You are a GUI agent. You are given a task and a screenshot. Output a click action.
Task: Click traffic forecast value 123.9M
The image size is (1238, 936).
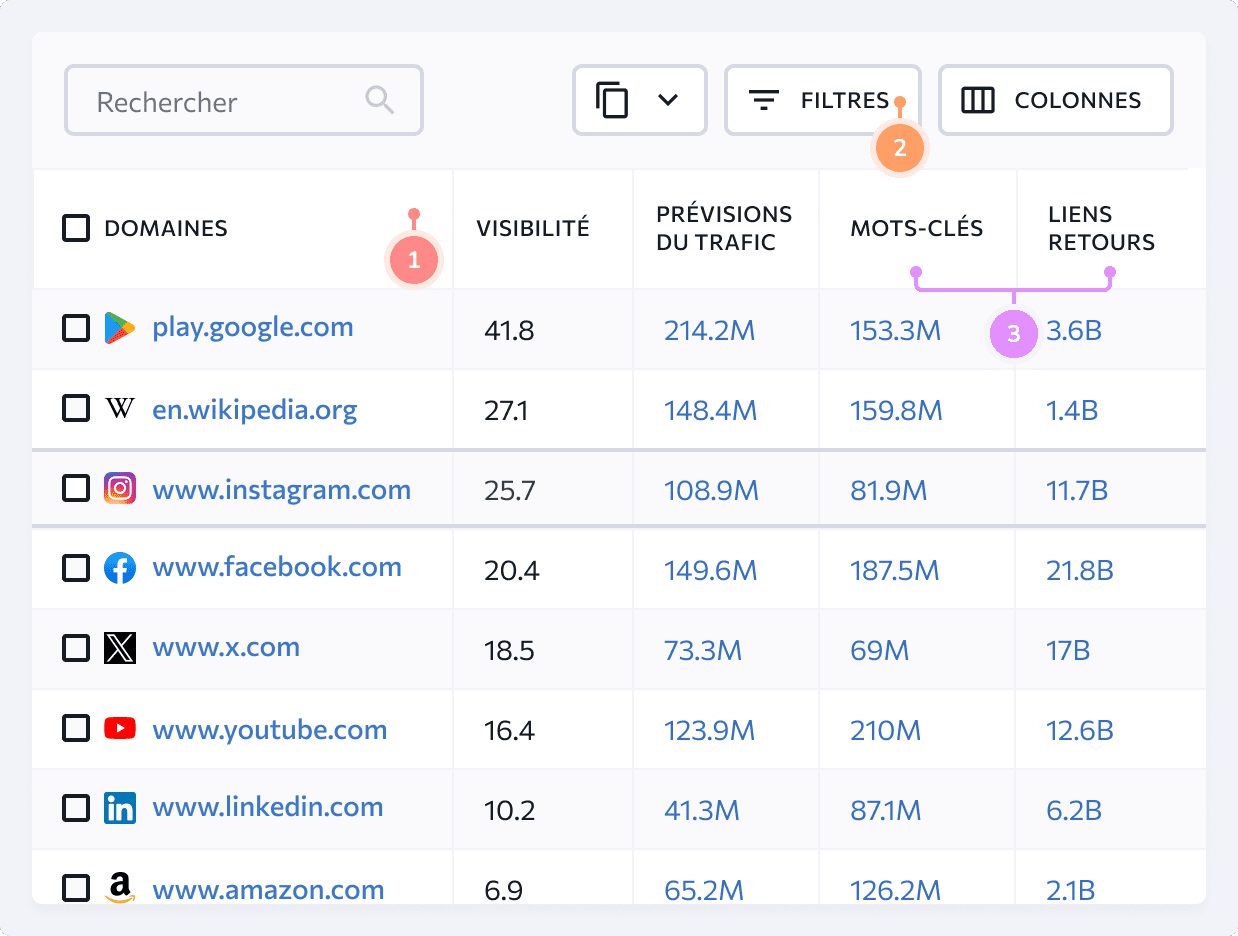[x=709, y=730]
